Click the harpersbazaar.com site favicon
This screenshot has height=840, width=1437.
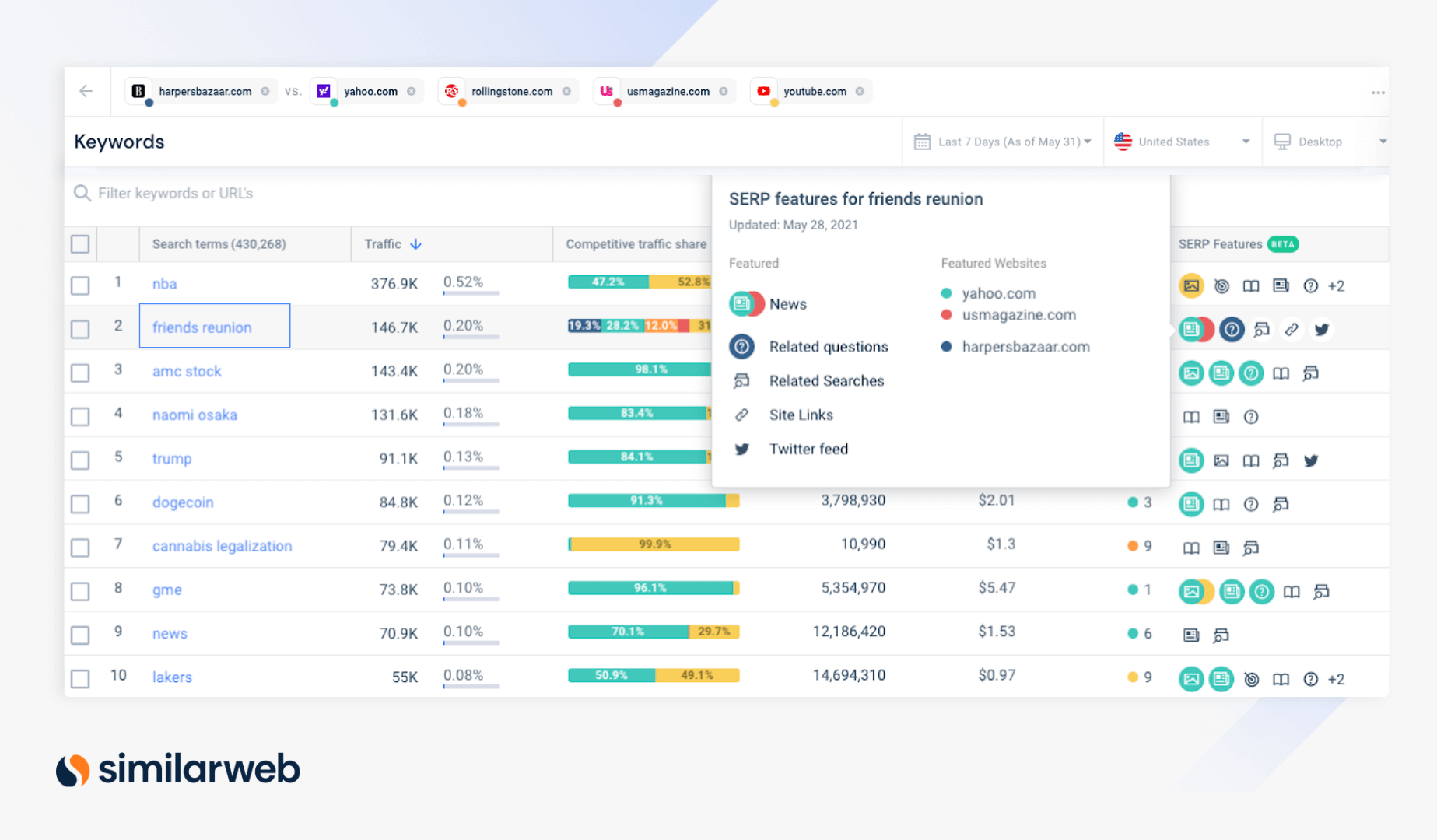tap(138, 91)
